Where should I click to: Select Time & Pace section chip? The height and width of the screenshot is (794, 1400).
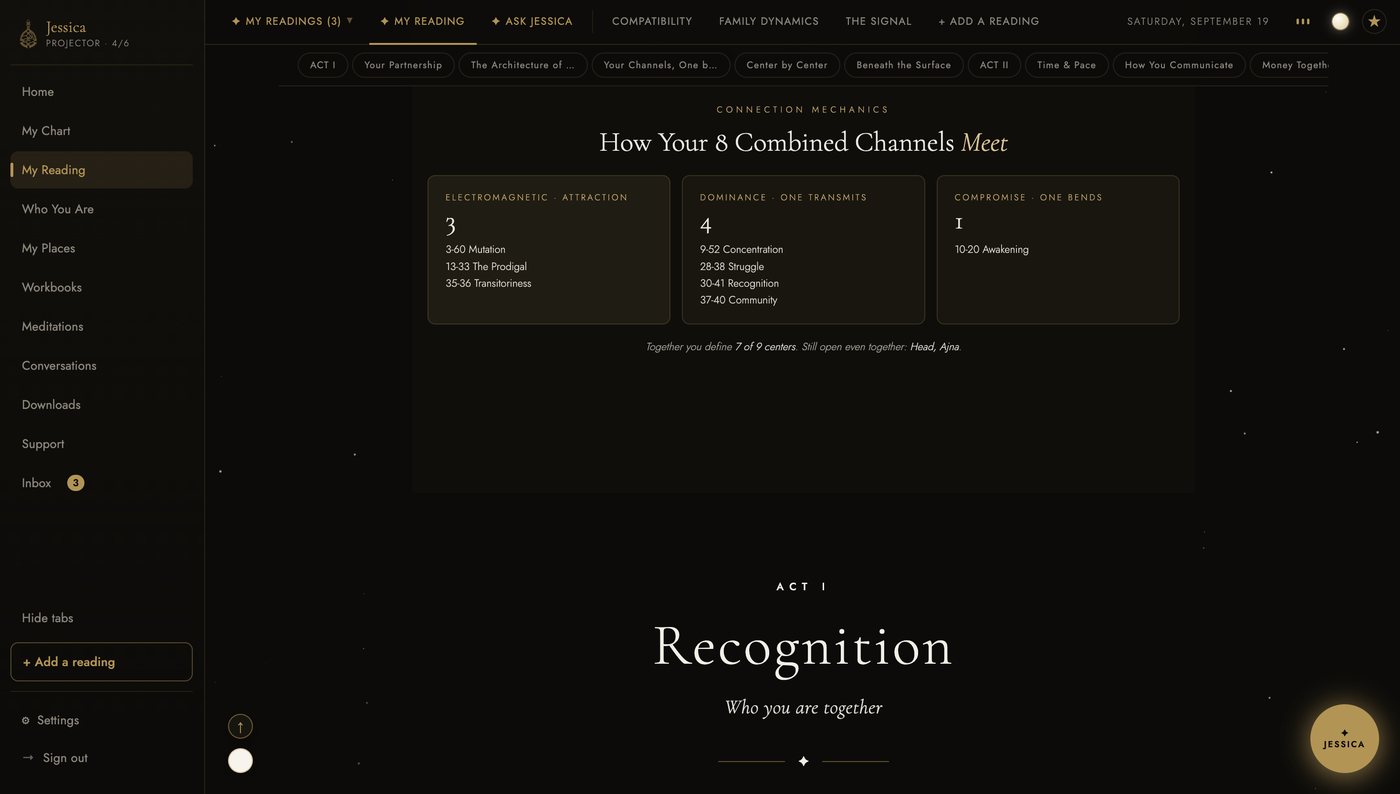(1066, 65)
